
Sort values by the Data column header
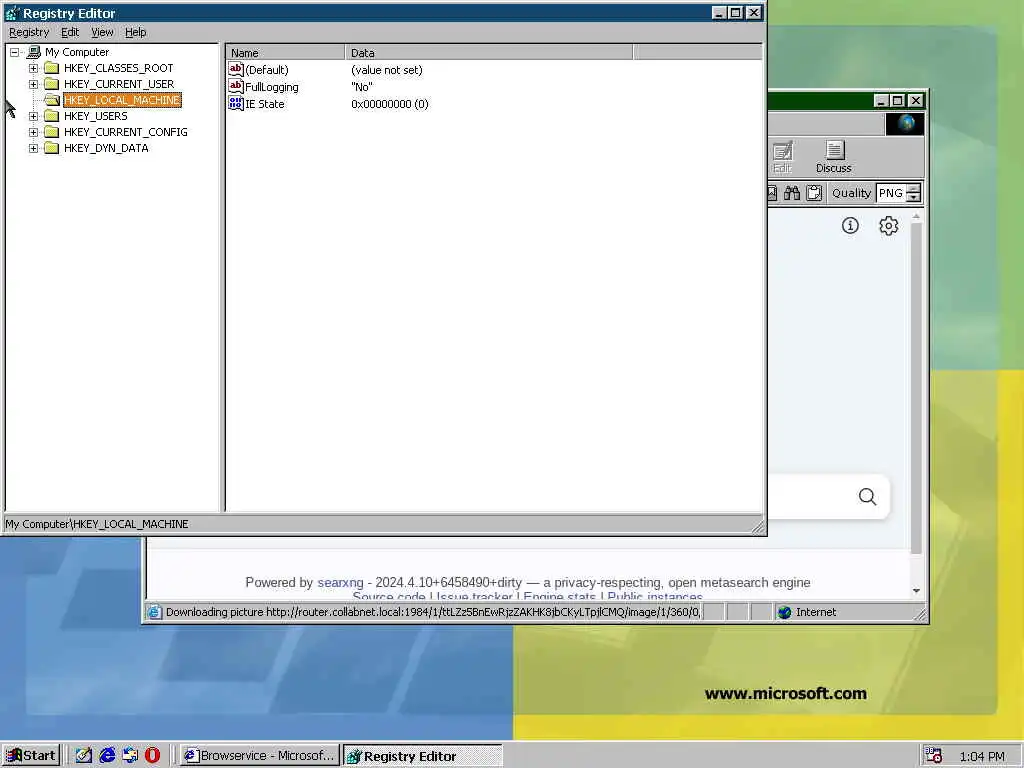click(488, 53)
